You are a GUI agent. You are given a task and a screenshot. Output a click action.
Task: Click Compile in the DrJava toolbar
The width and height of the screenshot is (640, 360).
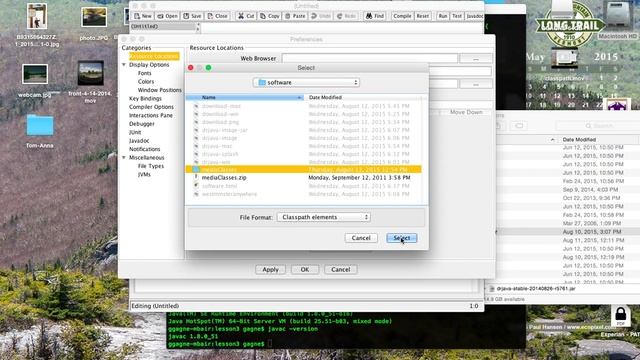click(x=402, y=16)
